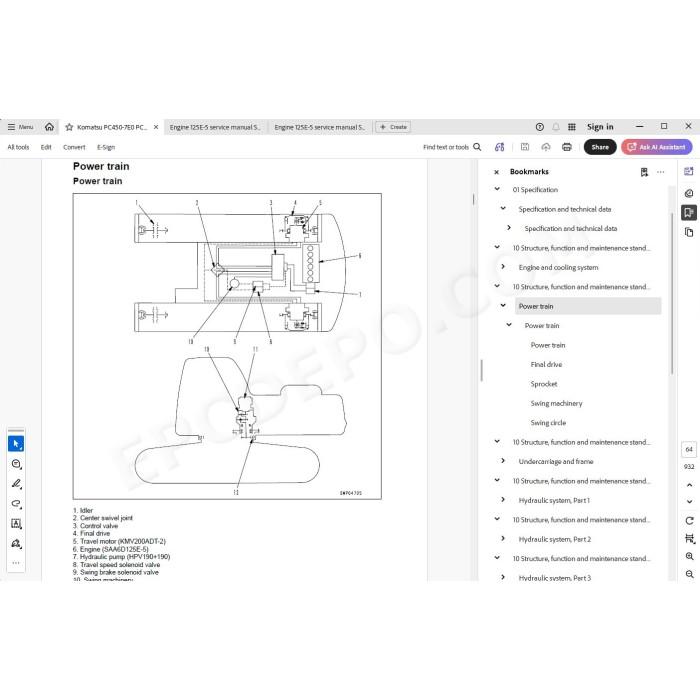Open the Help question mark icon

coord(540,127)
